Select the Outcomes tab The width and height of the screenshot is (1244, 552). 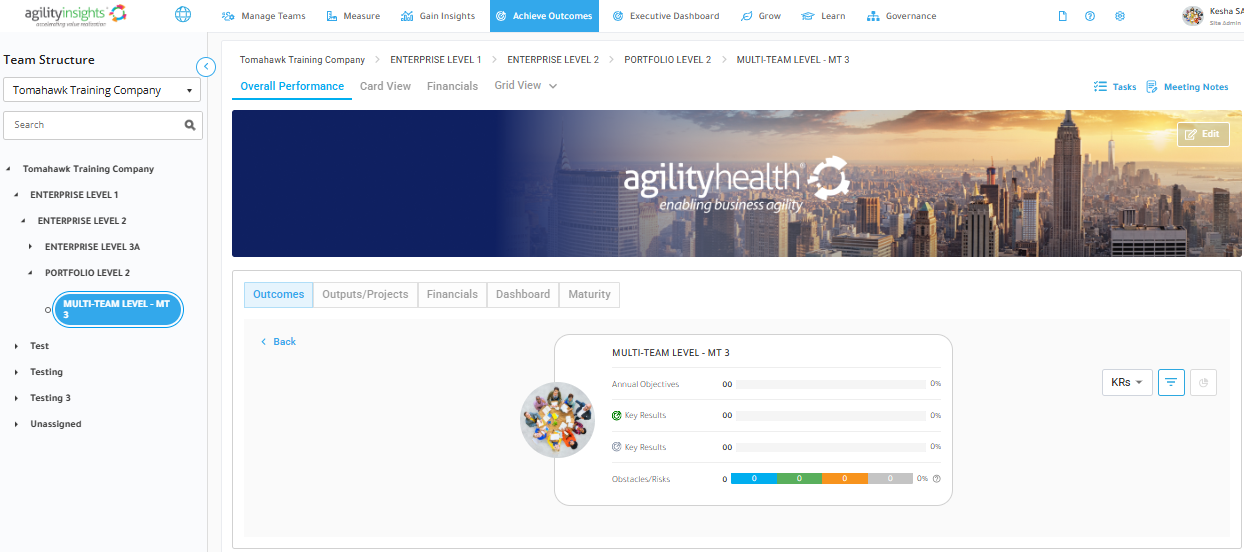[278, 295]
